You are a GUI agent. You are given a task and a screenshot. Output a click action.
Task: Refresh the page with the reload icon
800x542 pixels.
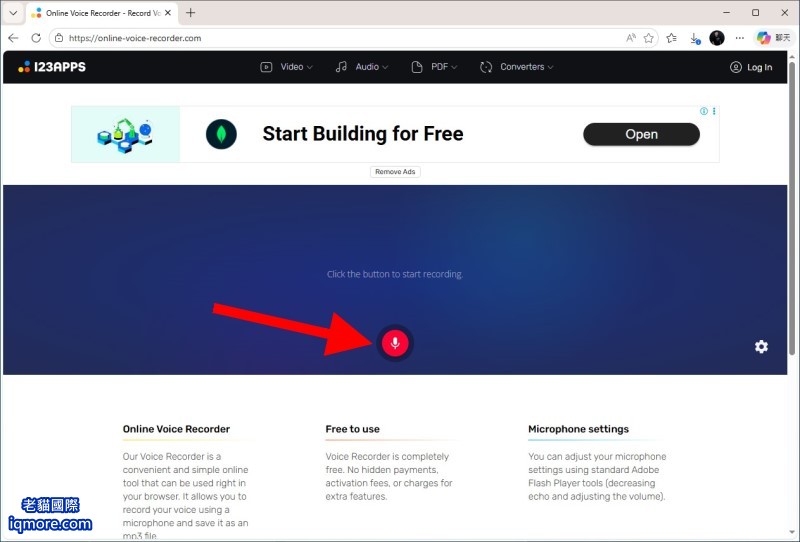pos(36,38)
